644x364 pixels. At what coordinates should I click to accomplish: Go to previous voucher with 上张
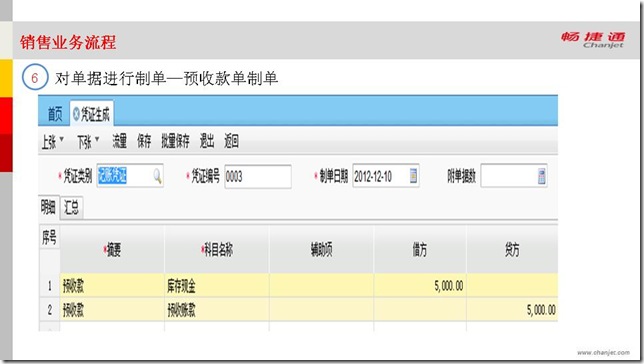(48, 142)
